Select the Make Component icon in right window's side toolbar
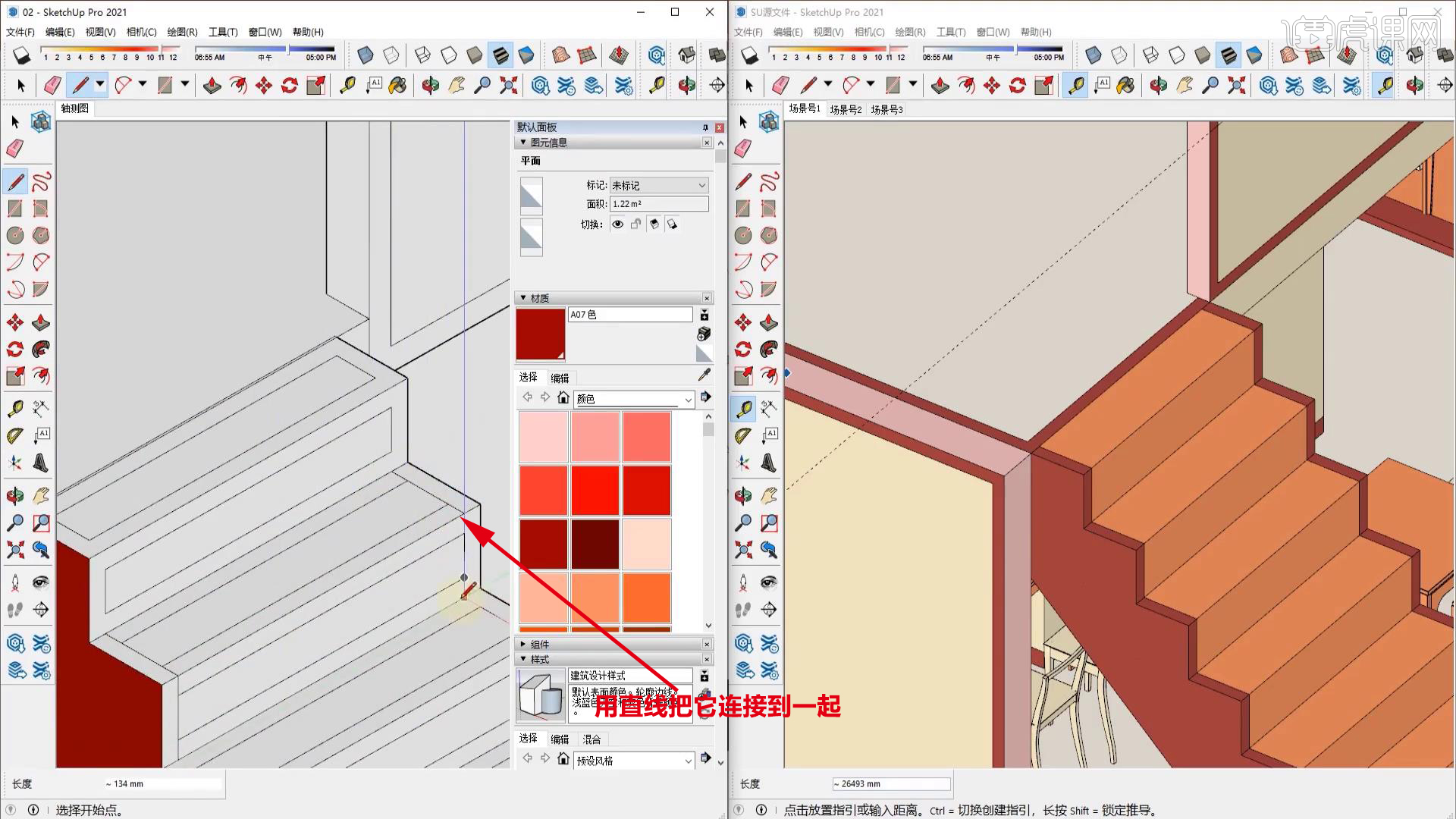Viewport: 1456px width, 819px height. click(x=769, y=121)
